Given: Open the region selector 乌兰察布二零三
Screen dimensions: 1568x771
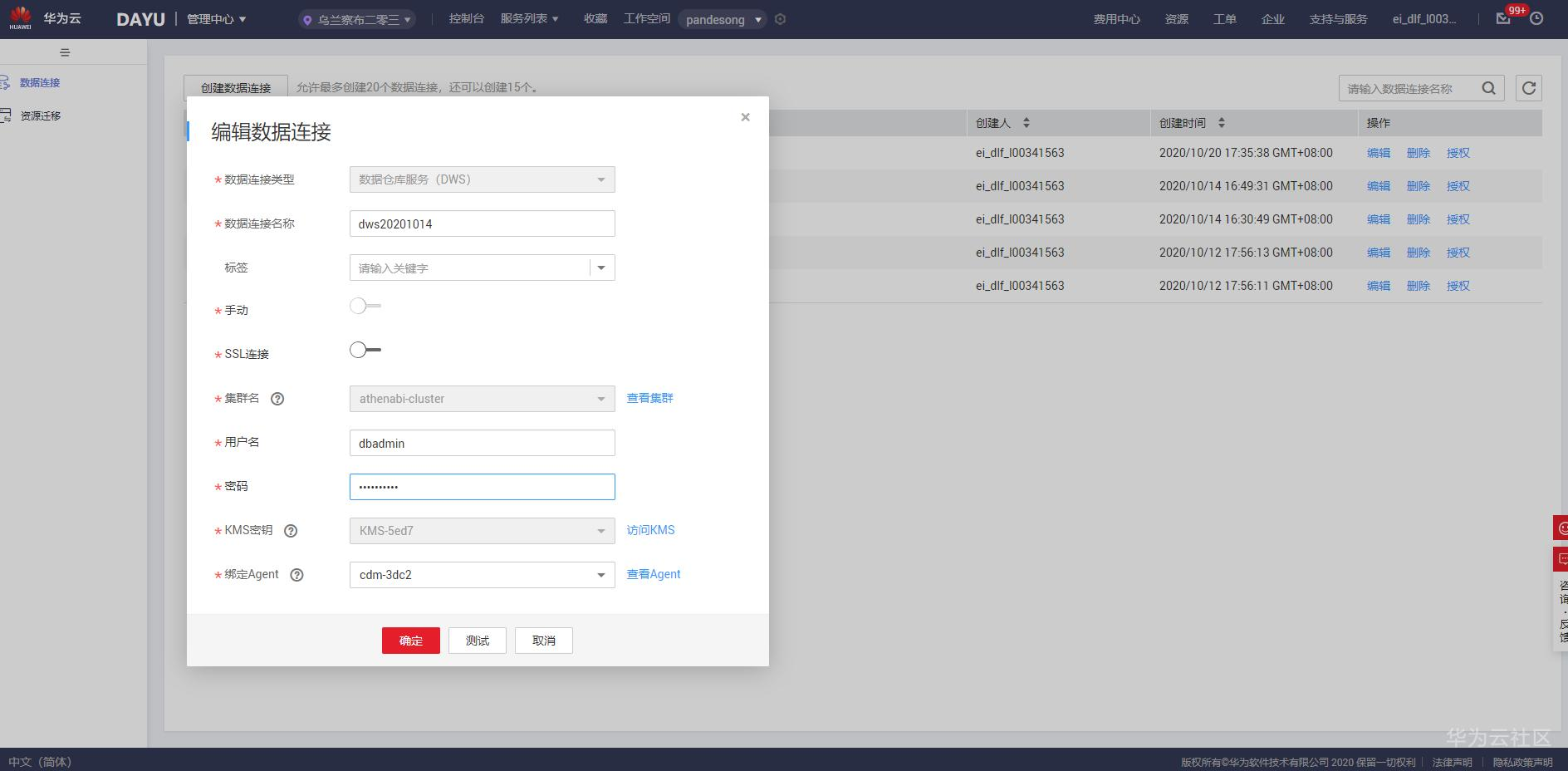Looking at the screenshot, I should click(357, 19).
